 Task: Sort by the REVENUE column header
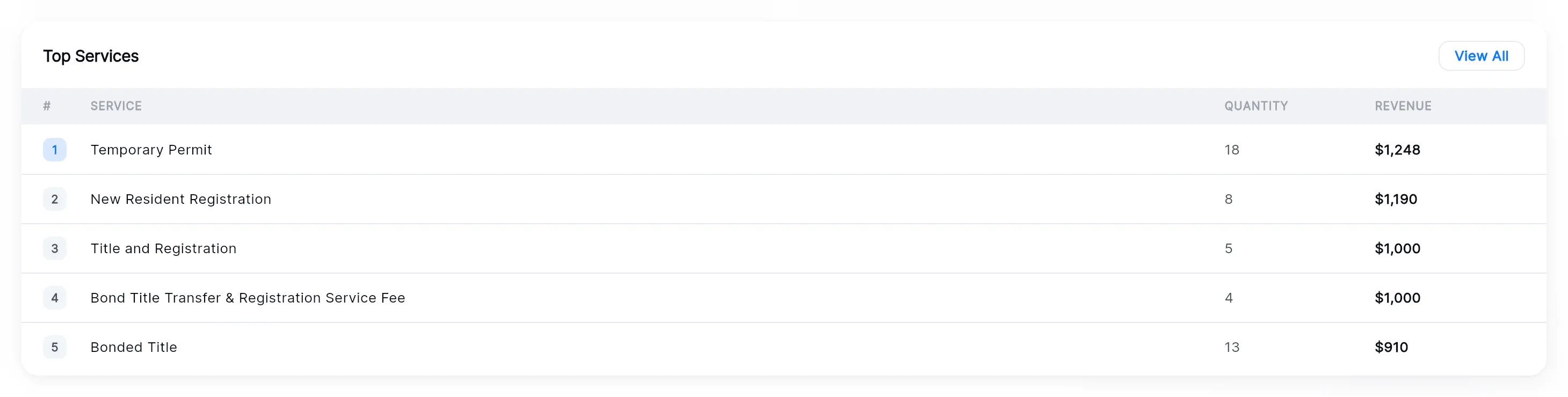point(1403,106)
